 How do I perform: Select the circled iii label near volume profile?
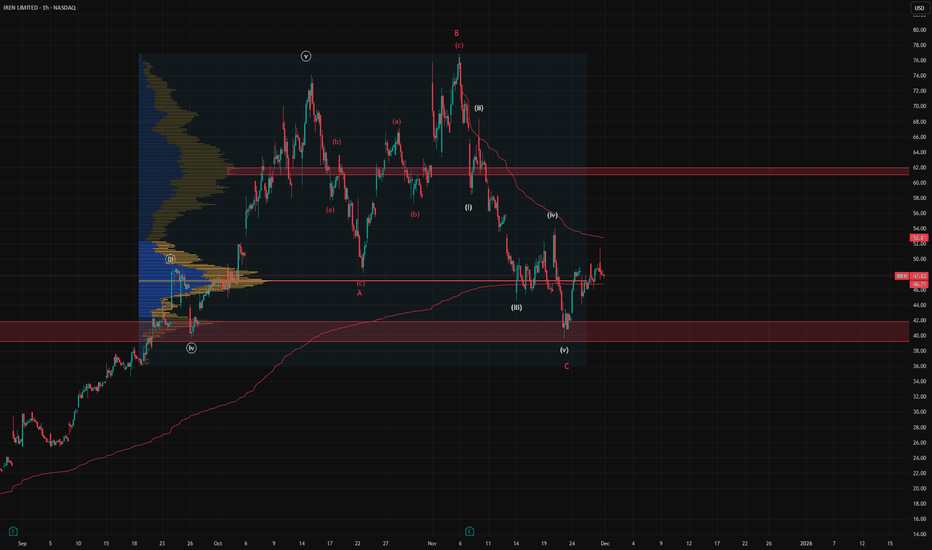click(170, 259)
